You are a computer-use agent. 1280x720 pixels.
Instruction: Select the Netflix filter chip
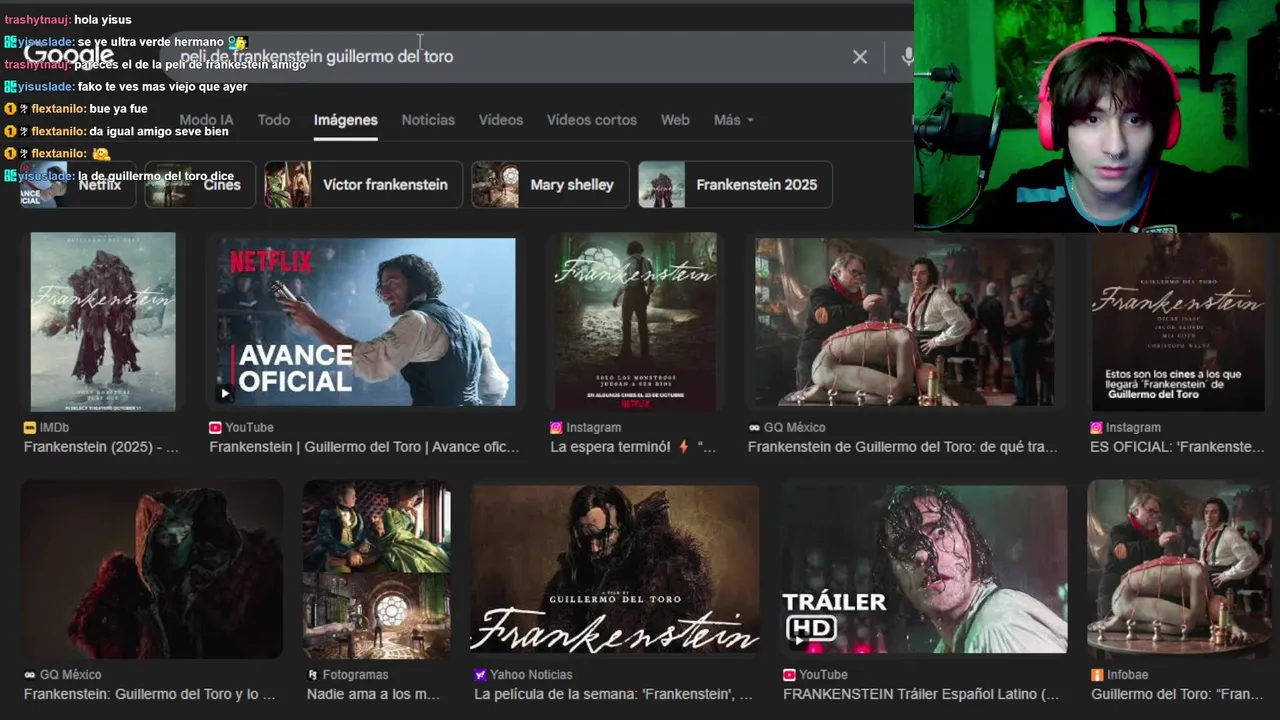[x=78, y=185]
